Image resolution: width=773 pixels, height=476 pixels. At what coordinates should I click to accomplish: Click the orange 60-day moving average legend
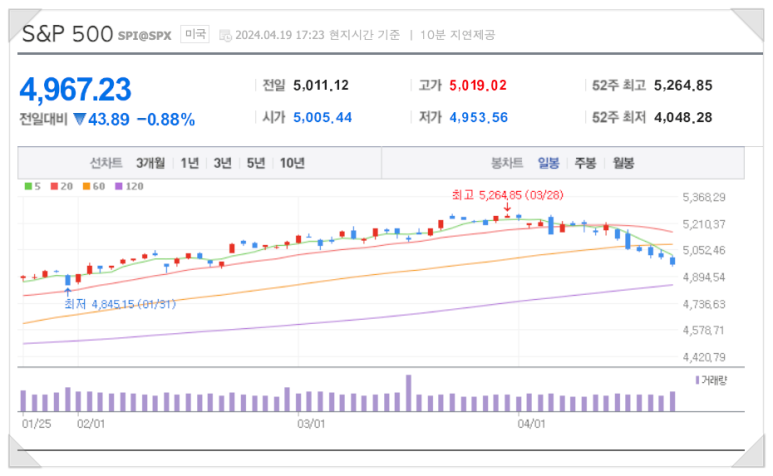[94, 186]
